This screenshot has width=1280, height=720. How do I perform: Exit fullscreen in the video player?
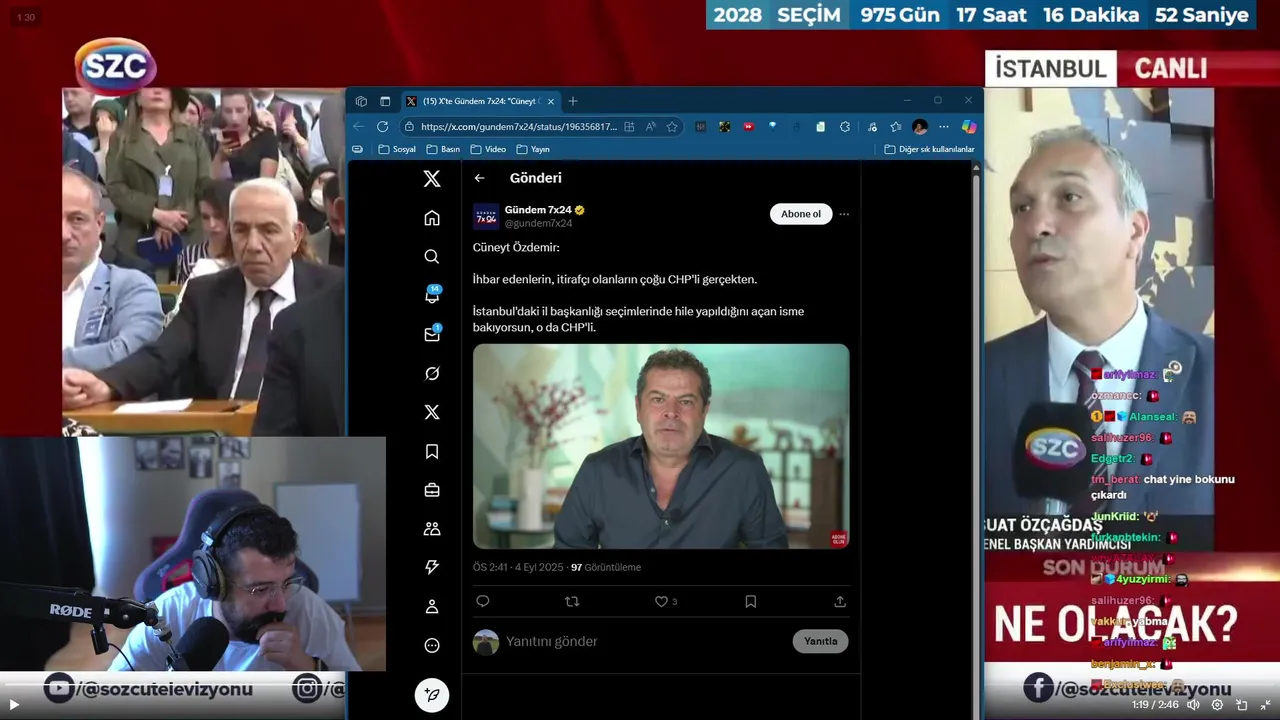tap(1265, 704)
